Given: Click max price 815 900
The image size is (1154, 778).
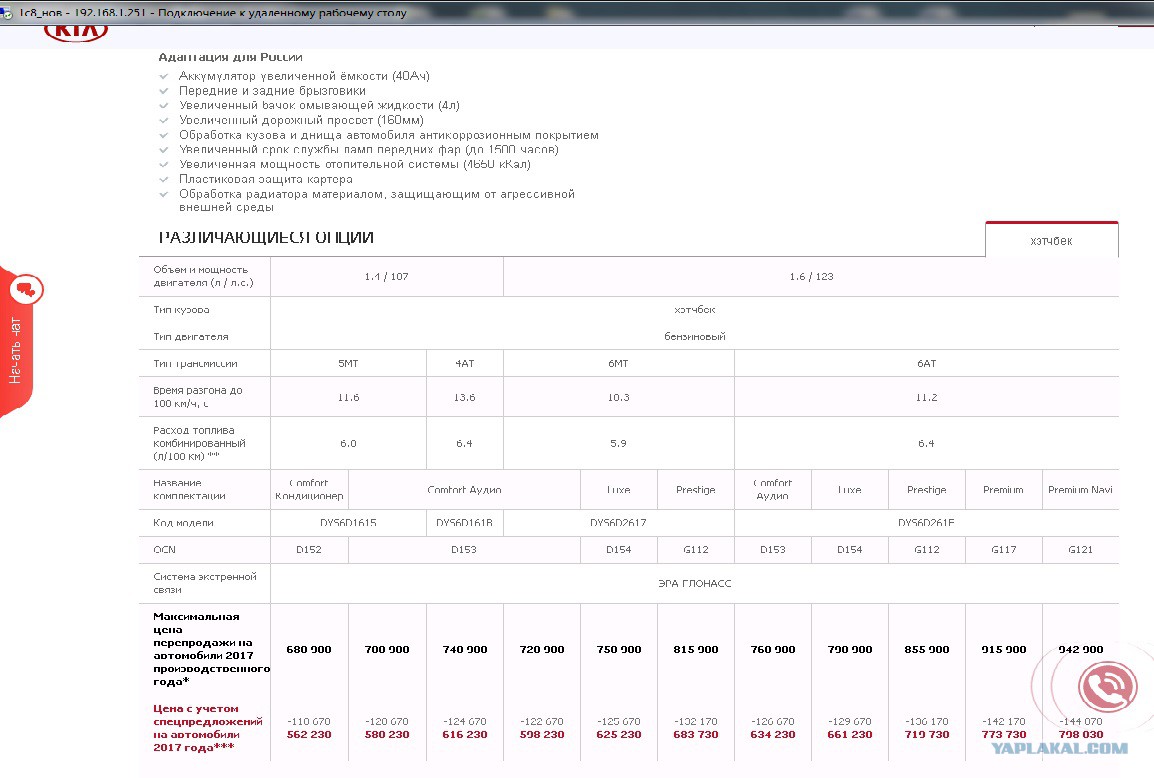Looking at the screenshot, I should click(x=695, y=649).
